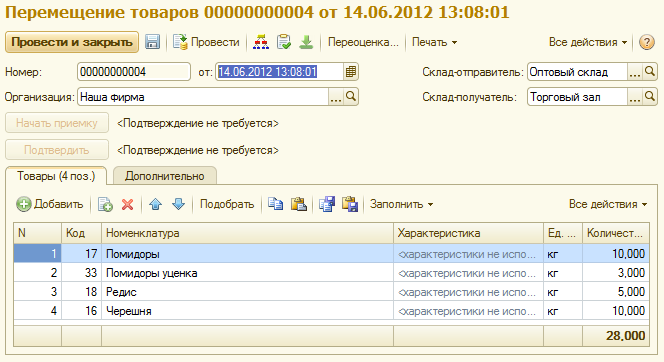Screen dimensions: 664x362
Task: Click Подобрать goods button
Action: pos(227,204)
